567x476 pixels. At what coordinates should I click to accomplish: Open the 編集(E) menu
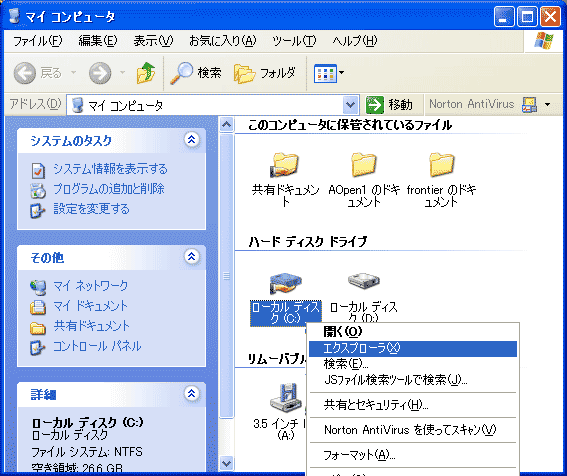pyautogui.click(x=98, y=41)
